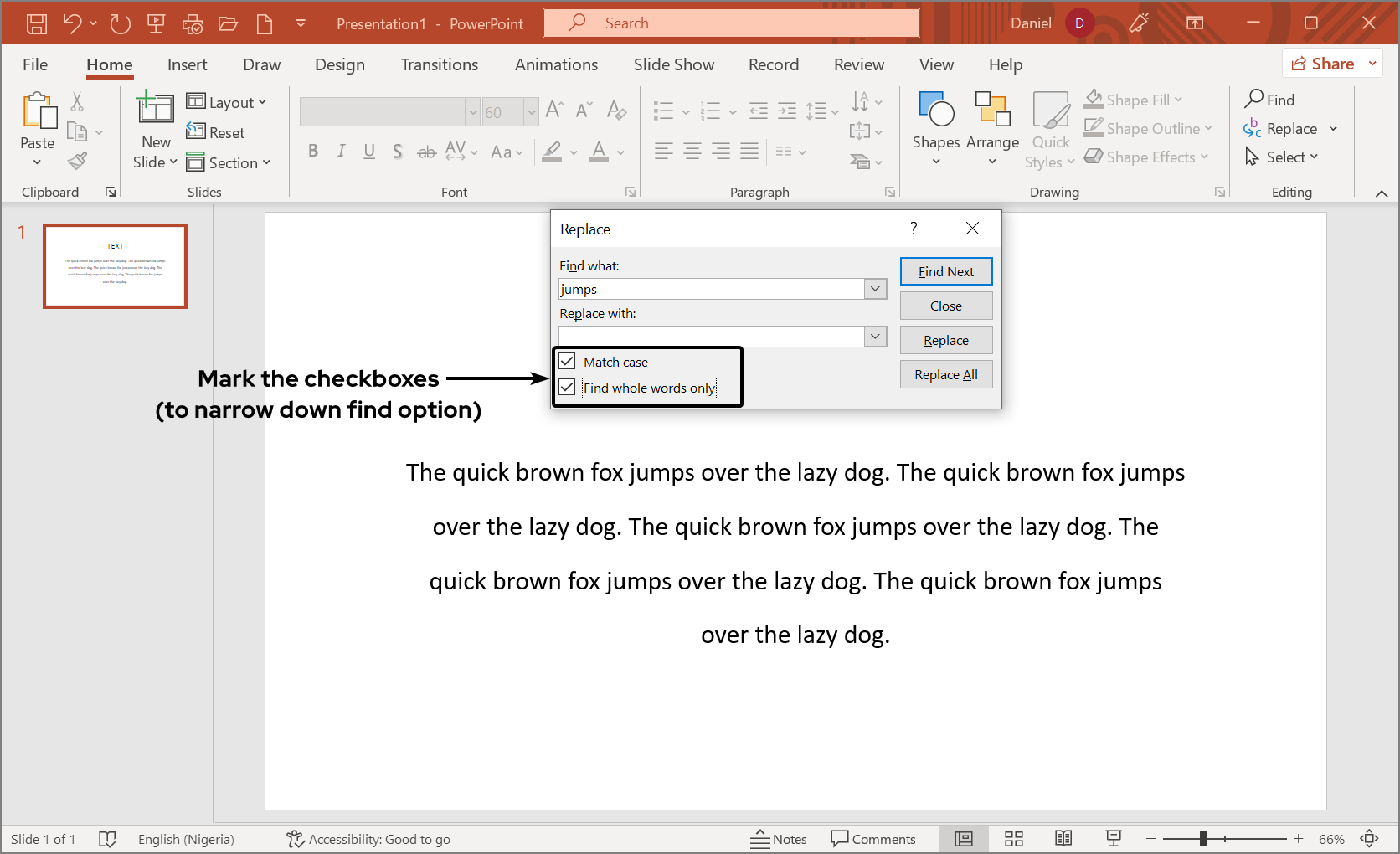The width and height of the screenshot is (1400, 854).
Task: Open Reading View from status bar
Action: pos(1063,839)
